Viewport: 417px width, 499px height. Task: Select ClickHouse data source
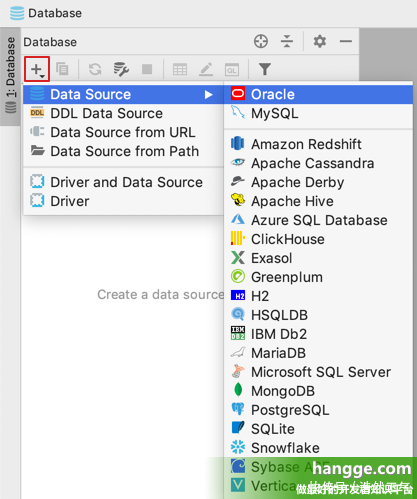tap(318, 239)
